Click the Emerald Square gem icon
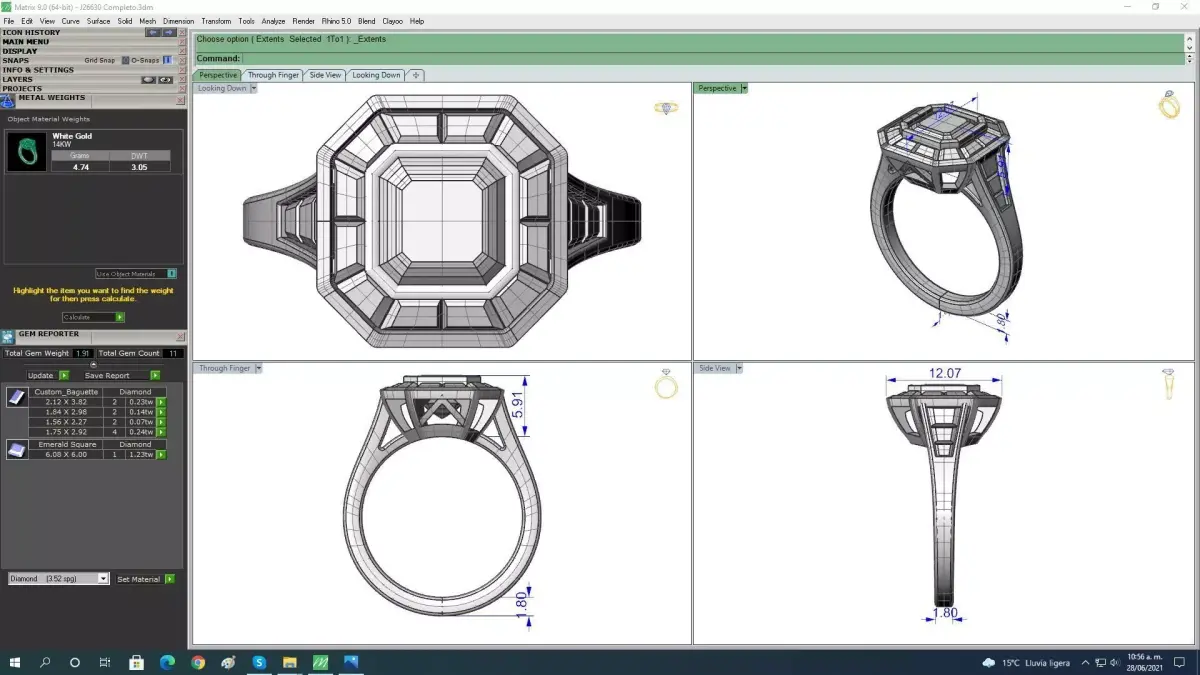Viewport: 1200px width, 675px height. coord(17,449)
